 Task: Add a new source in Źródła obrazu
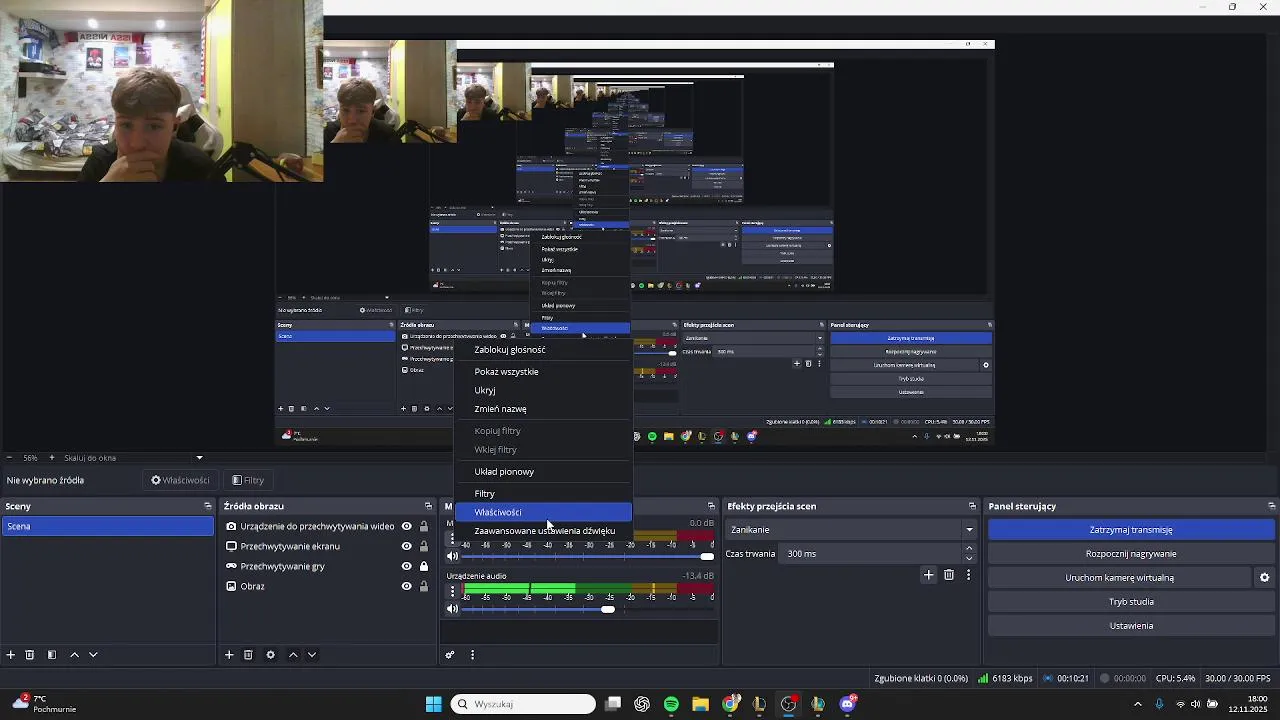coord(229,655)
